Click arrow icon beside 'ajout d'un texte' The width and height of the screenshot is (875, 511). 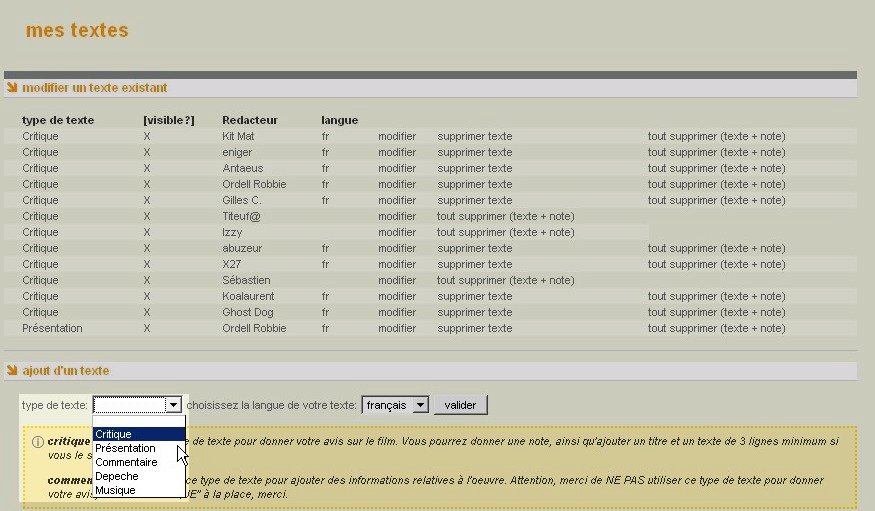(12, 371)
